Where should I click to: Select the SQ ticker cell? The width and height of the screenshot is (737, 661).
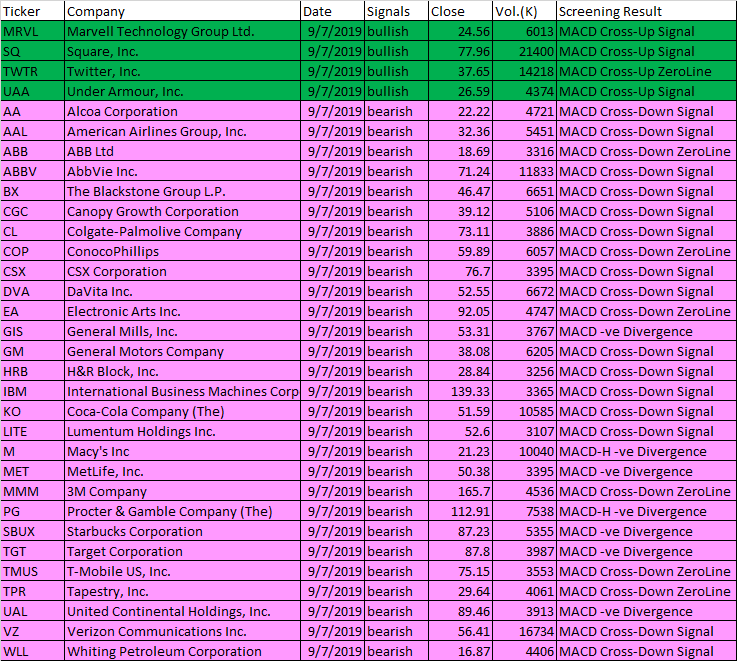pos(32,51)
